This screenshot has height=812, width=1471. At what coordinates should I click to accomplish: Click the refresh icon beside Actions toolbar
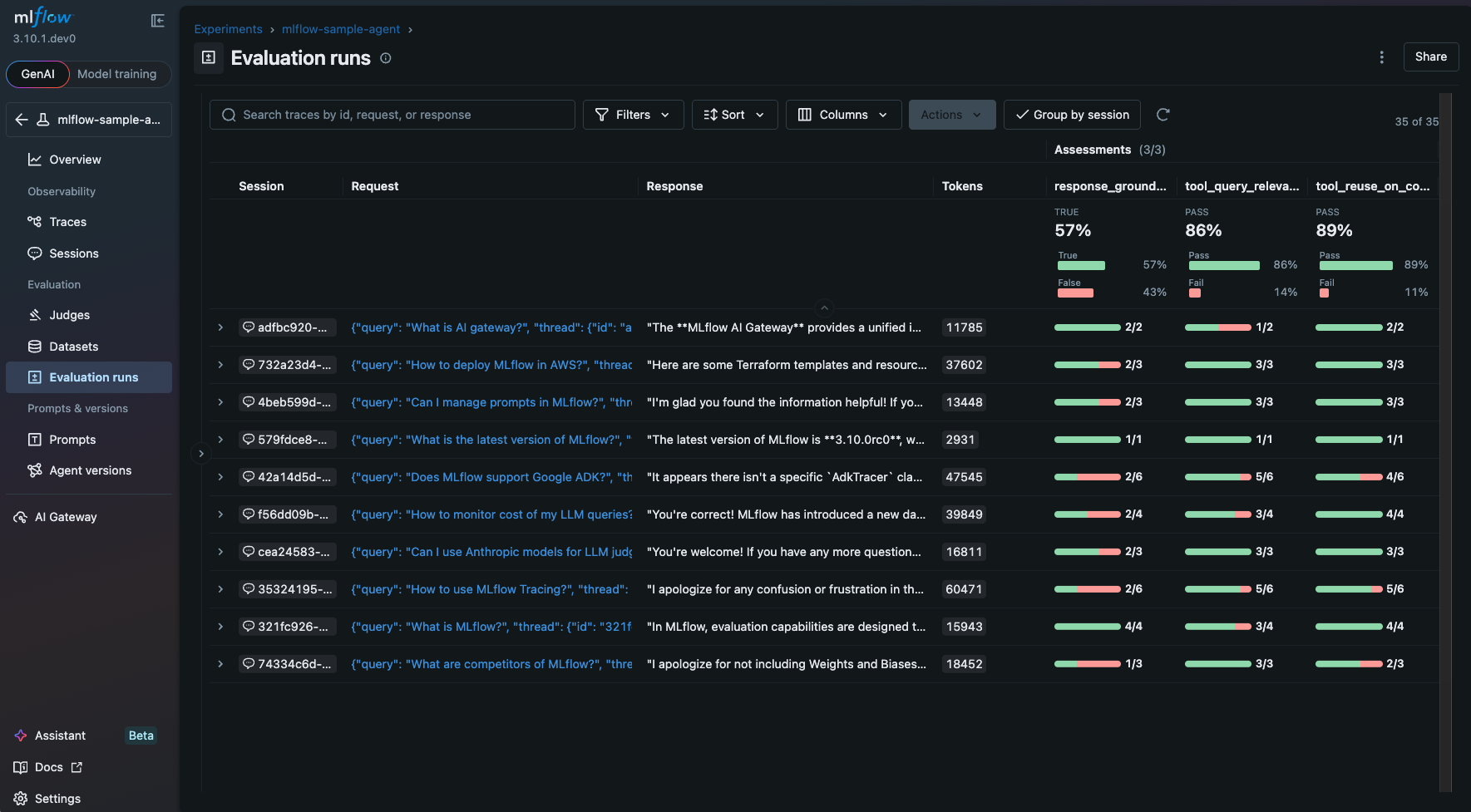(1162, 115)
